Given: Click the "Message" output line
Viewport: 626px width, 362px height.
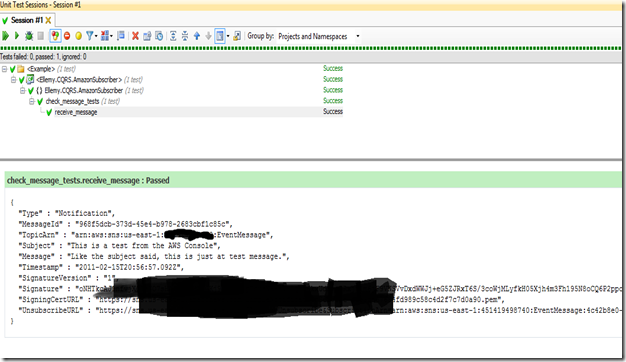Looking at the screenshot, I should (x=154, y=257).
